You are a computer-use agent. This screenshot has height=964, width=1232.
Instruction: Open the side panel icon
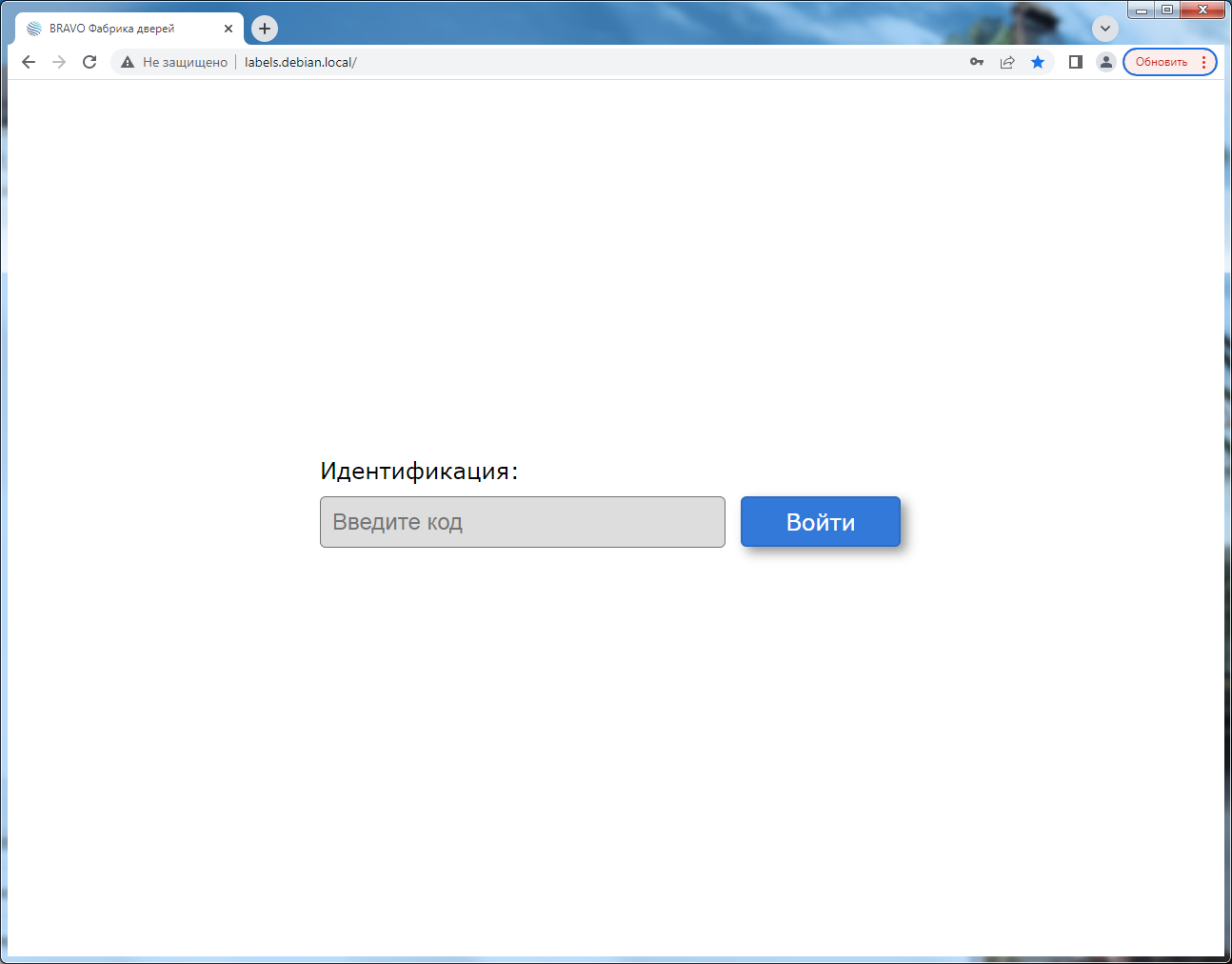tap(1075, 62)
